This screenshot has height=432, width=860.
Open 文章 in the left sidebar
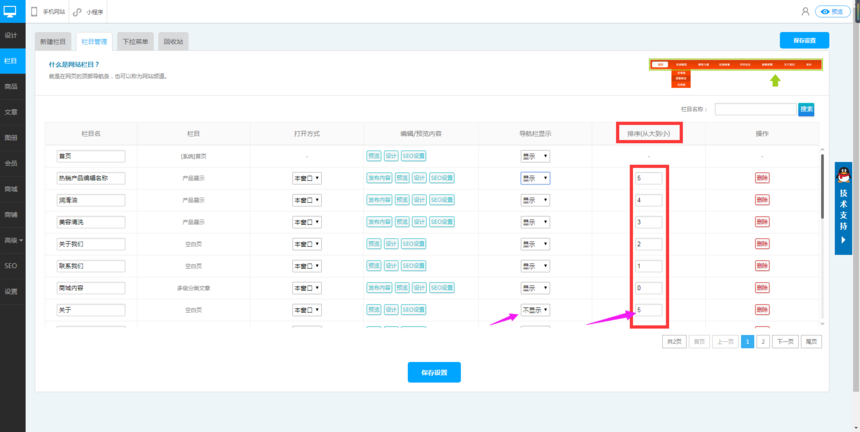[x=11, y=112]
